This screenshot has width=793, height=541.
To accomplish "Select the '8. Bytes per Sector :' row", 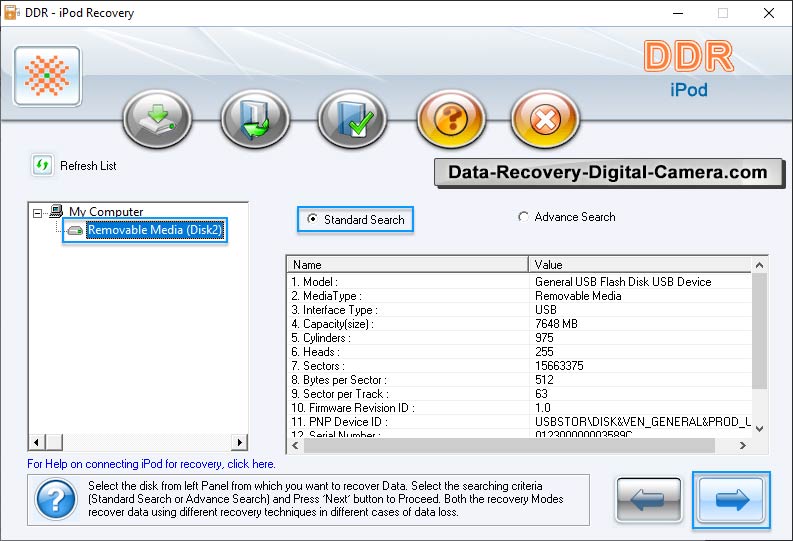I will click(x=519, y=380).
